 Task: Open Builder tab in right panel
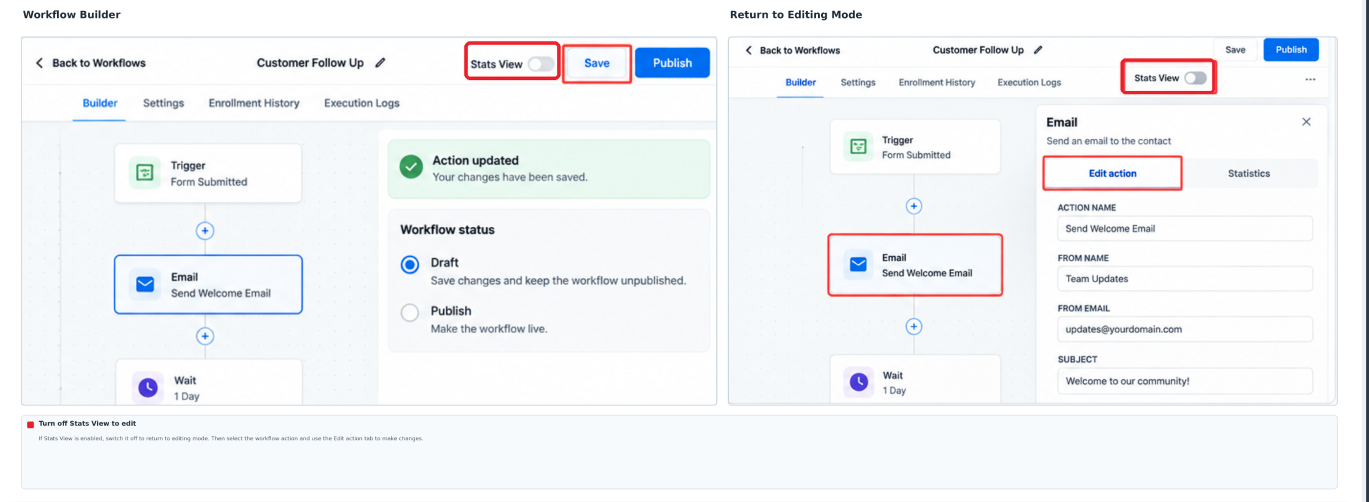(800, 82)
